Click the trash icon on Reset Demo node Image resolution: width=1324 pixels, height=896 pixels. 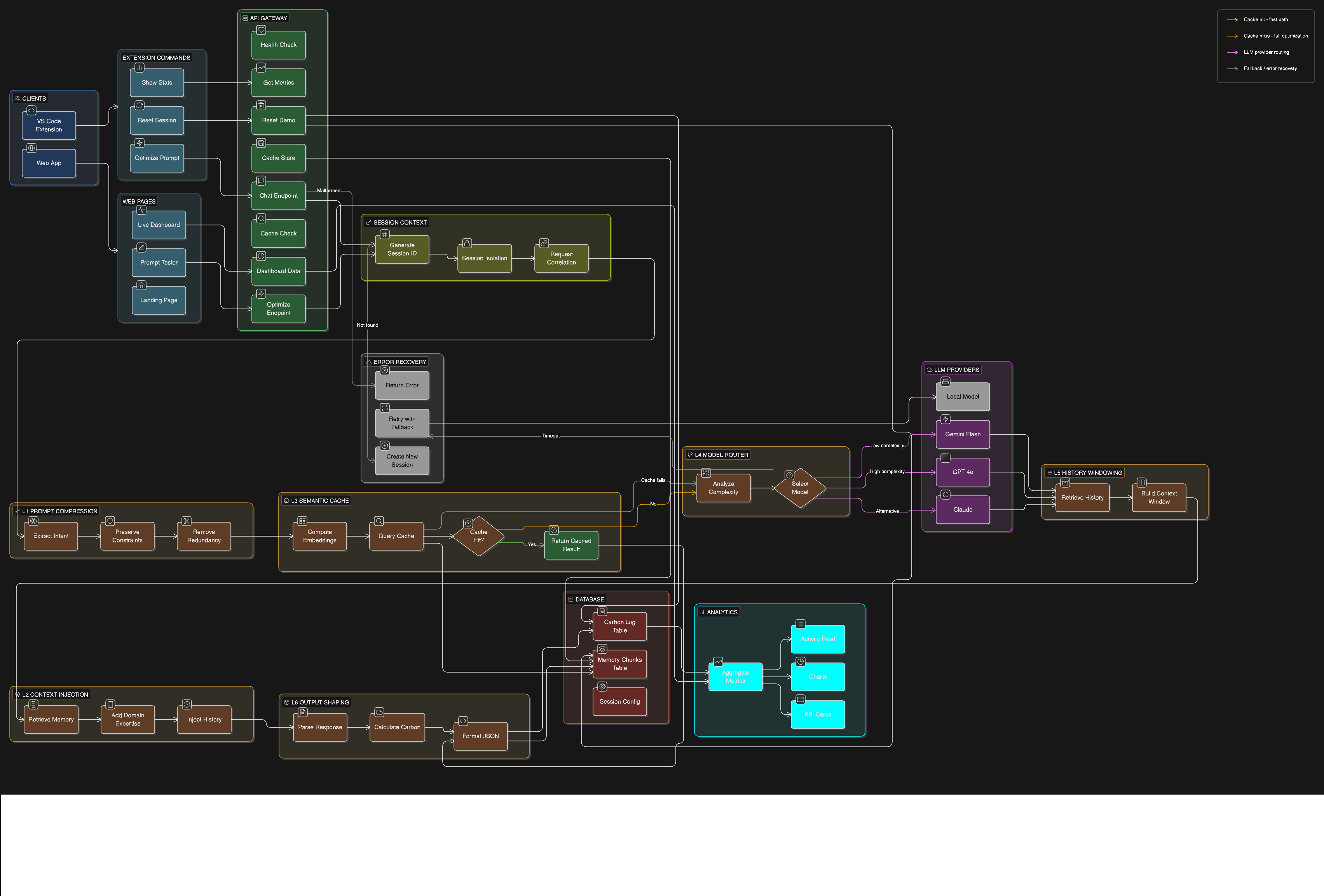[261, 105]
